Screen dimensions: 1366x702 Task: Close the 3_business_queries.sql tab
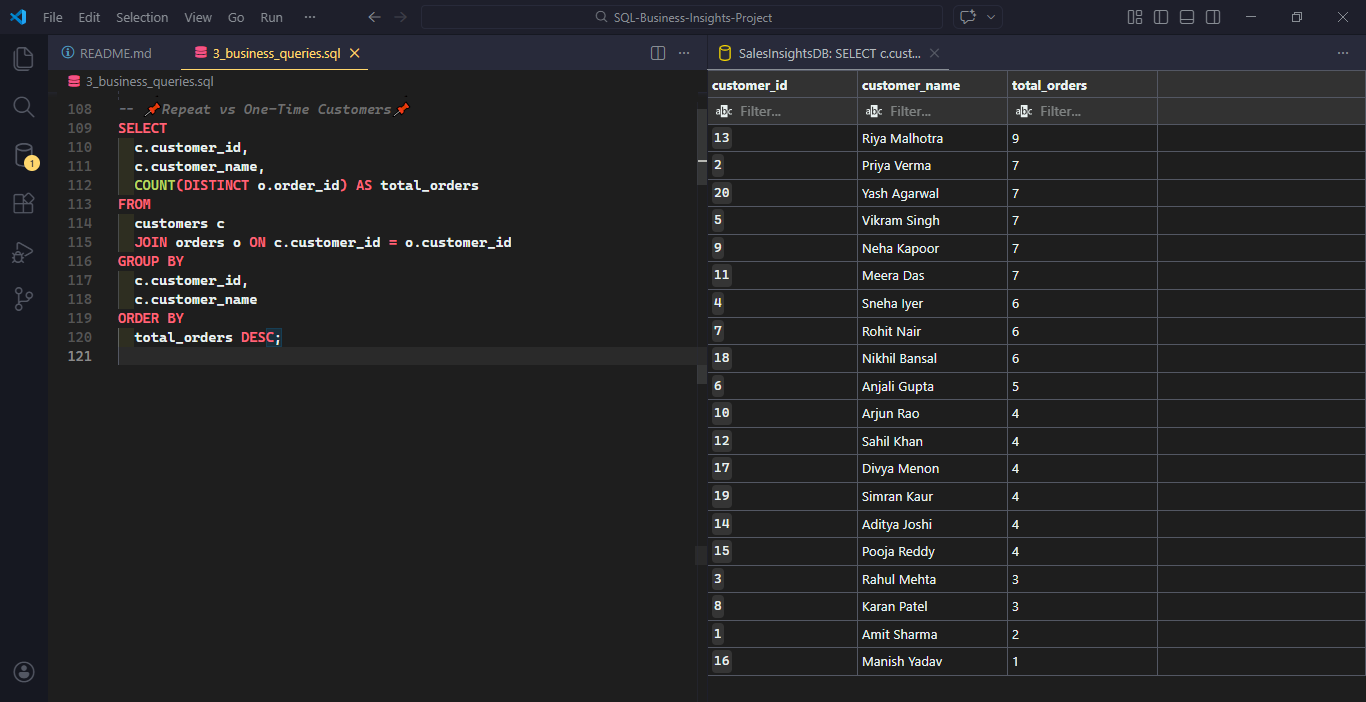354,53
